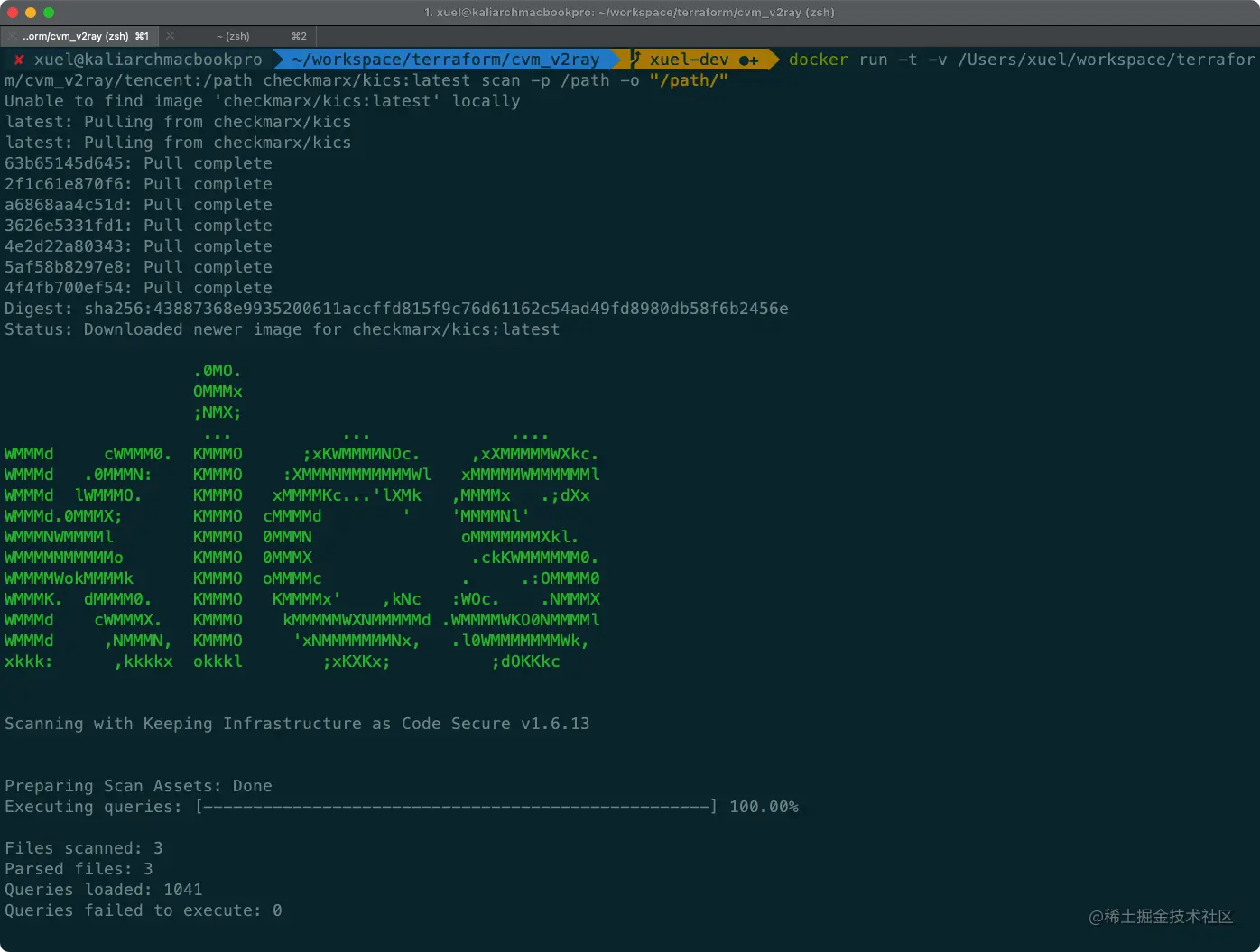This screenshot has width=1260, height=952.
Task: Click the '4f4fb700ef54: Pull complete' line
Action: point(138,288)
